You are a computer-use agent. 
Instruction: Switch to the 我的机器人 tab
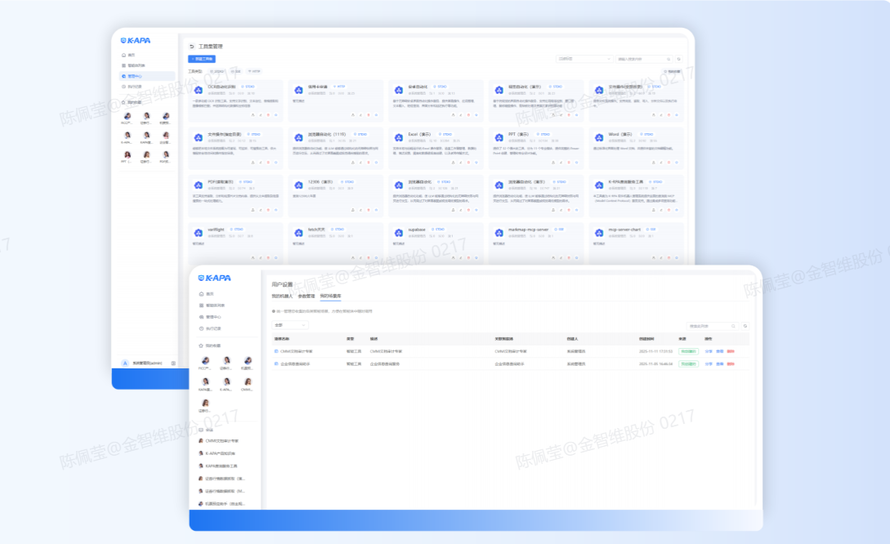point(282,296)
